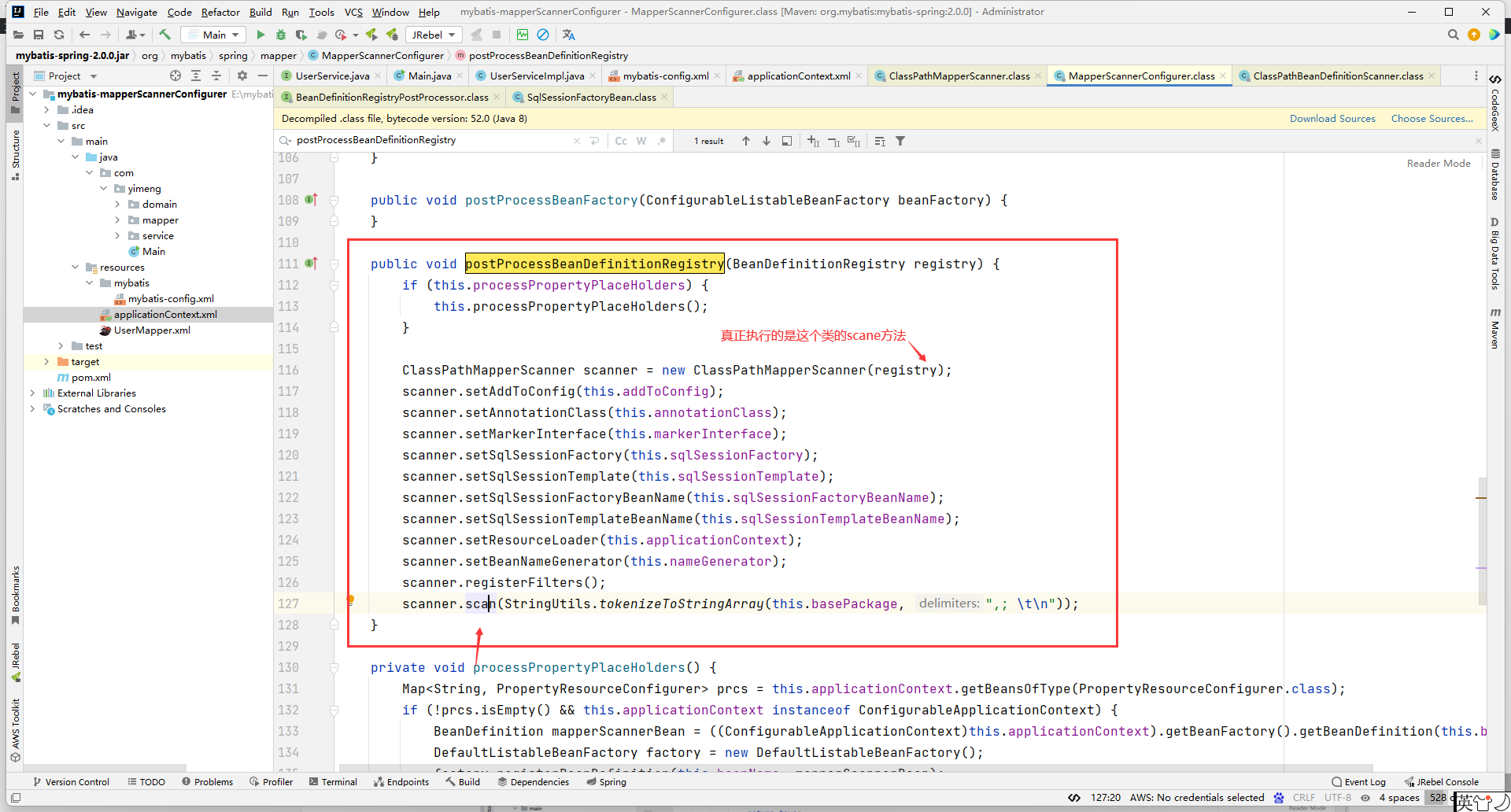Go to next search occurrence arrow

pyautogui.click(x=766, y=141)
